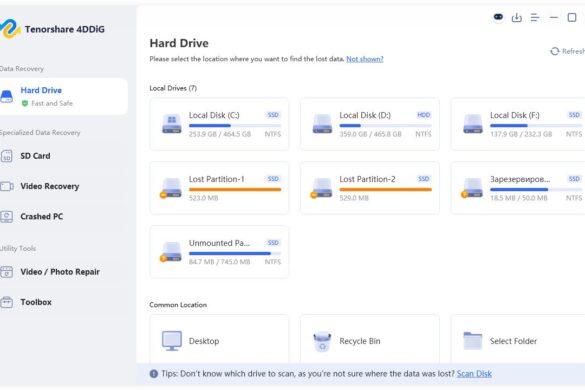Click Lost Partition-1 orange usage bar
The image size is (585, 390).
coord(235,190)
